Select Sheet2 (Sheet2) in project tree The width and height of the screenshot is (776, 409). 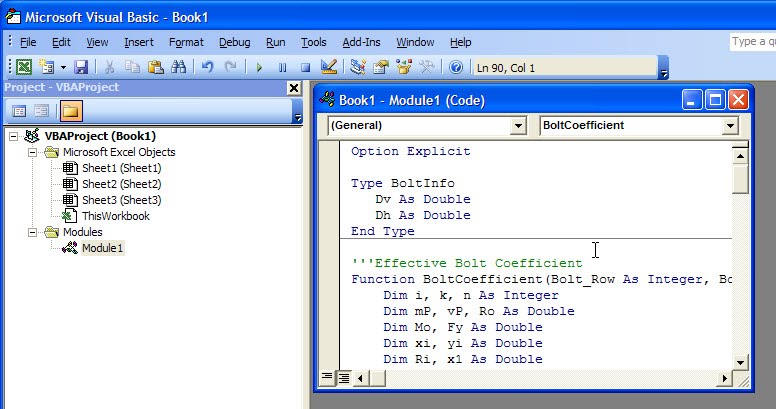click(122, 184)
